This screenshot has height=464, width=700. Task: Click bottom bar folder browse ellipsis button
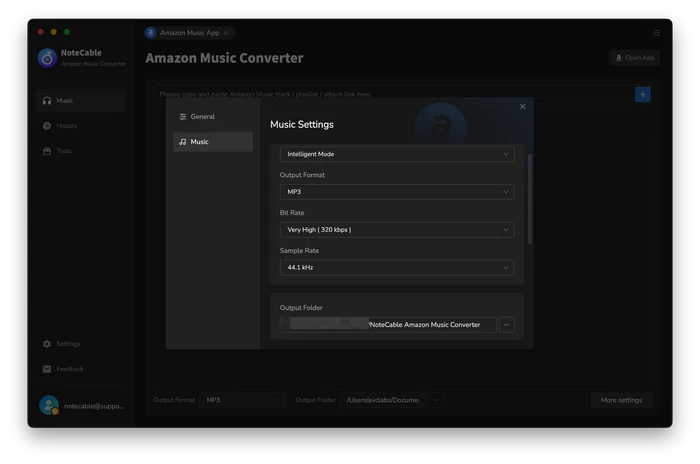(437, 400)
